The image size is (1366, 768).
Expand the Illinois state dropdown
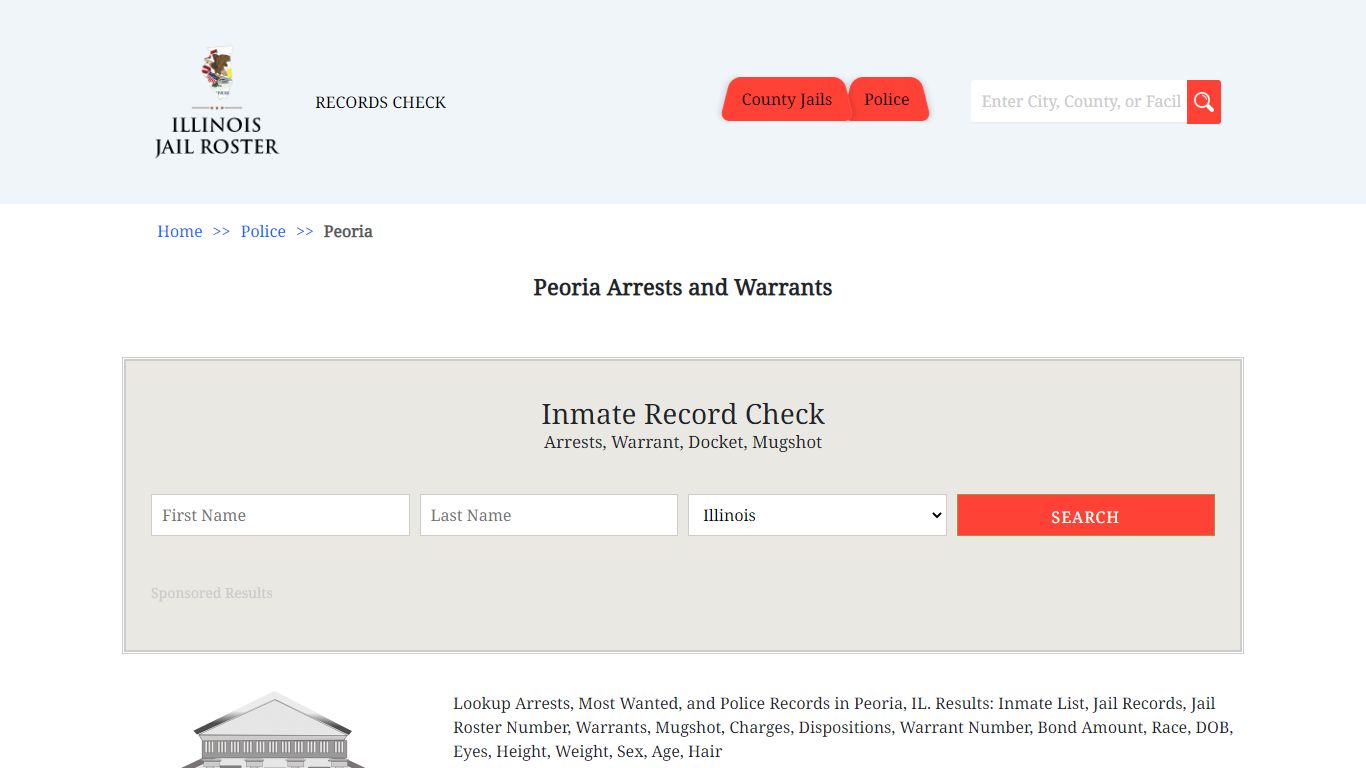[x=817, y=515]
